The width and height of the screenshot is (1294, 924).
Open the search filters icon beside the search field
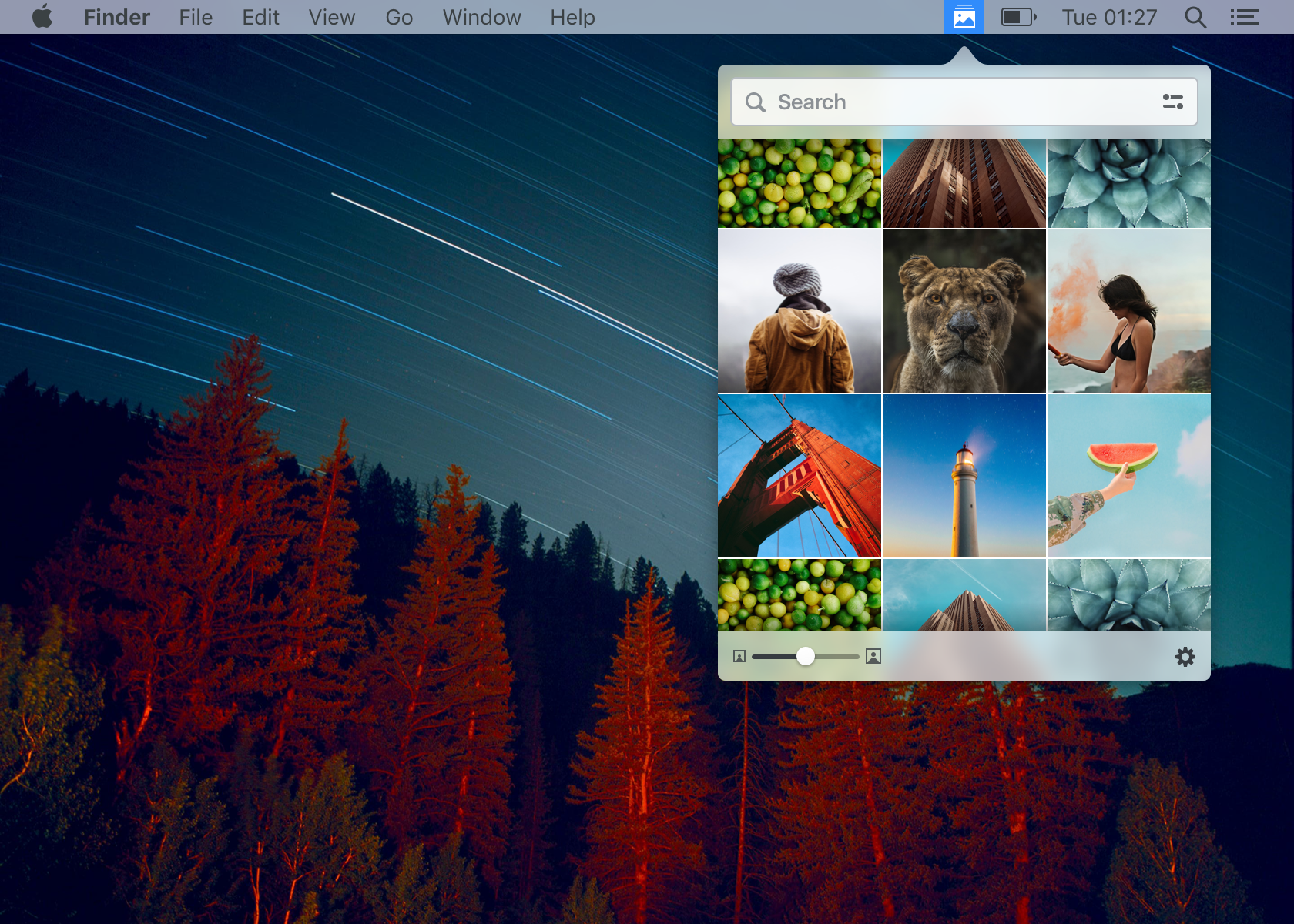click(x=1172, y=101)
